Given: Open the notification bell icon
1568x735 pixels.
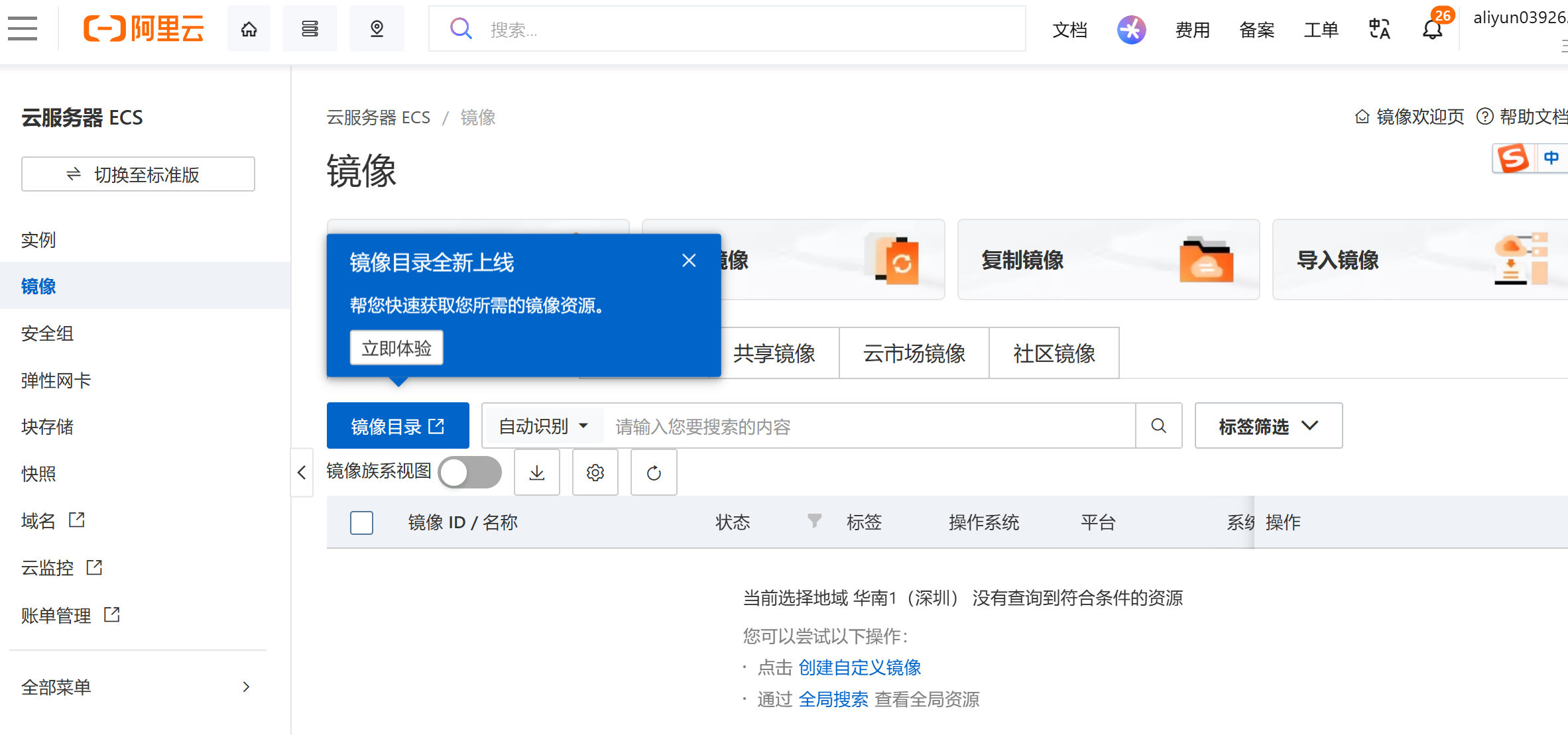Looking at the screenshot, I should pyautogui.click(x=1432, y=29).
